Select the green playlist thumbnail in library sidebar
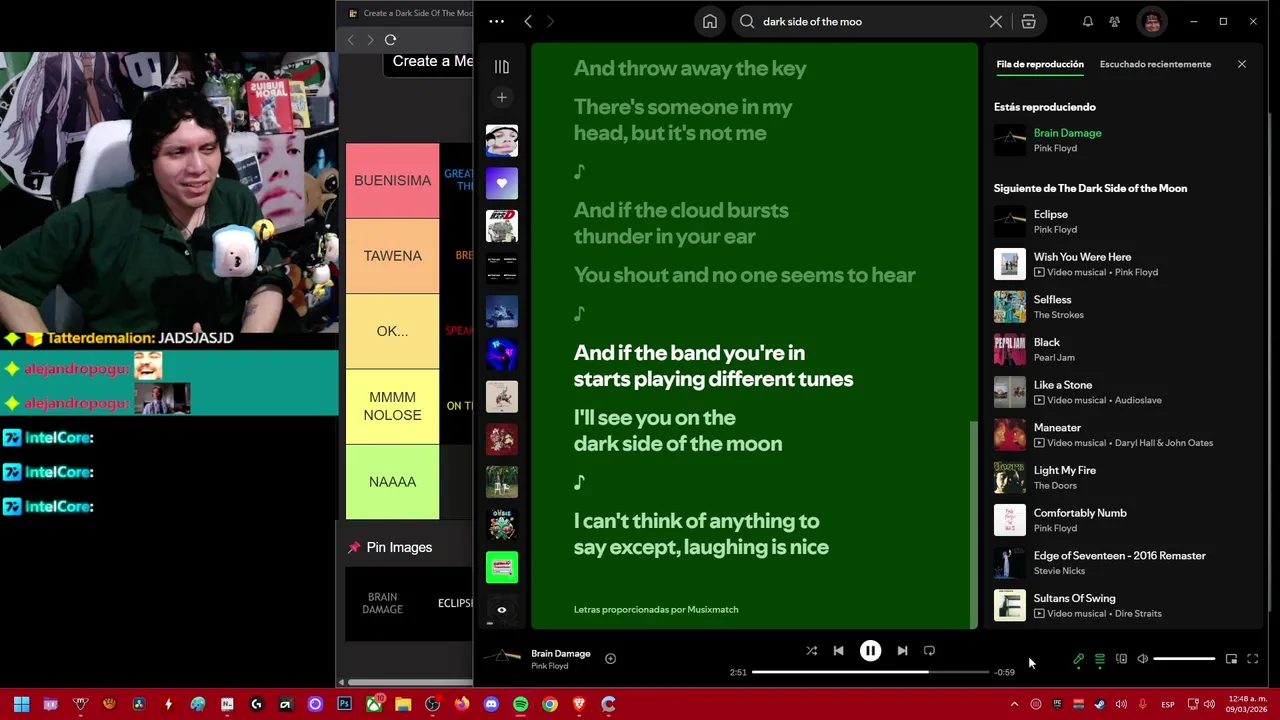 click(502, 567)
